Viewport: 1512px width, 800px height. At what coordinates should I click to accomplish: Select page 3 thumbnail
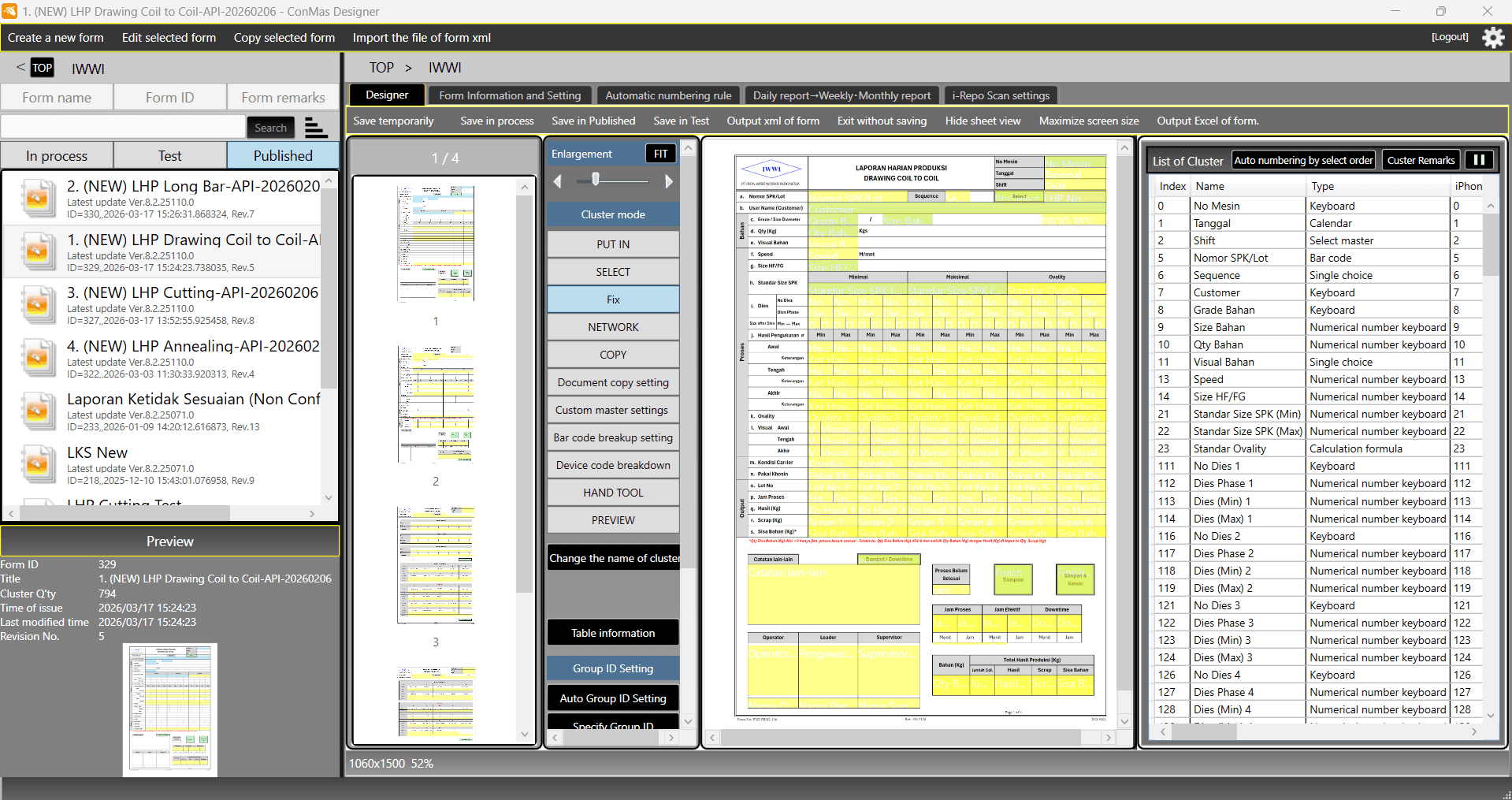[x=436, y=565]
